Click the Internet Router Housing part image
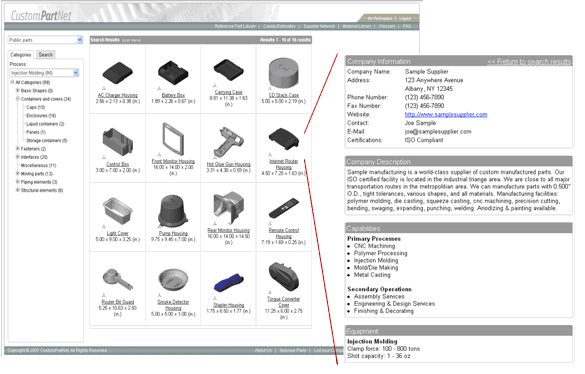Screen dimensions: 585x374 (284, 138)
